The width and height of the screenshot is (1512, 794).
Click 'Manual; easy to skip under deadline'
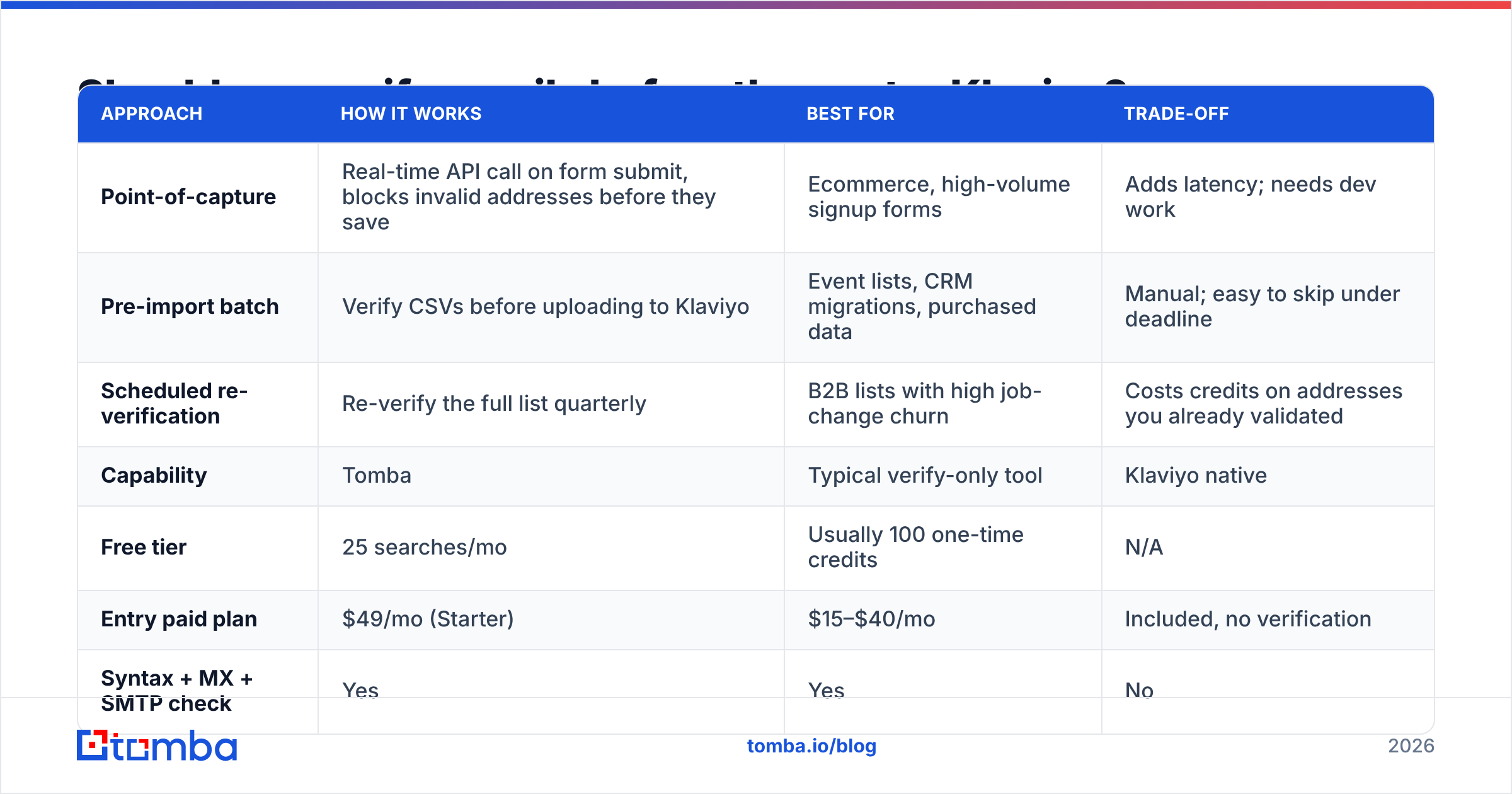coord(1262,307)
